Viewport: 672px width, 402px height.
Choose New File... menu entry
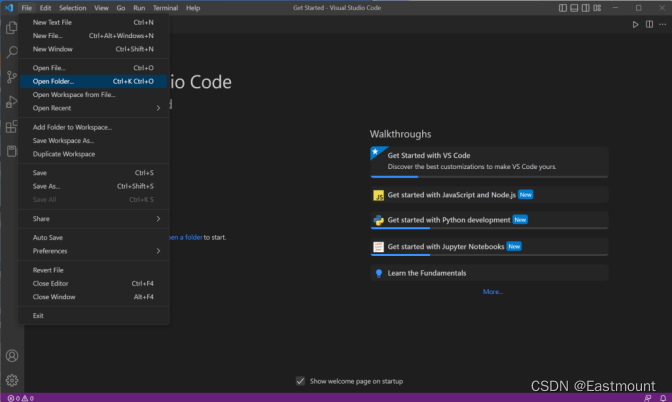point(93,36)
